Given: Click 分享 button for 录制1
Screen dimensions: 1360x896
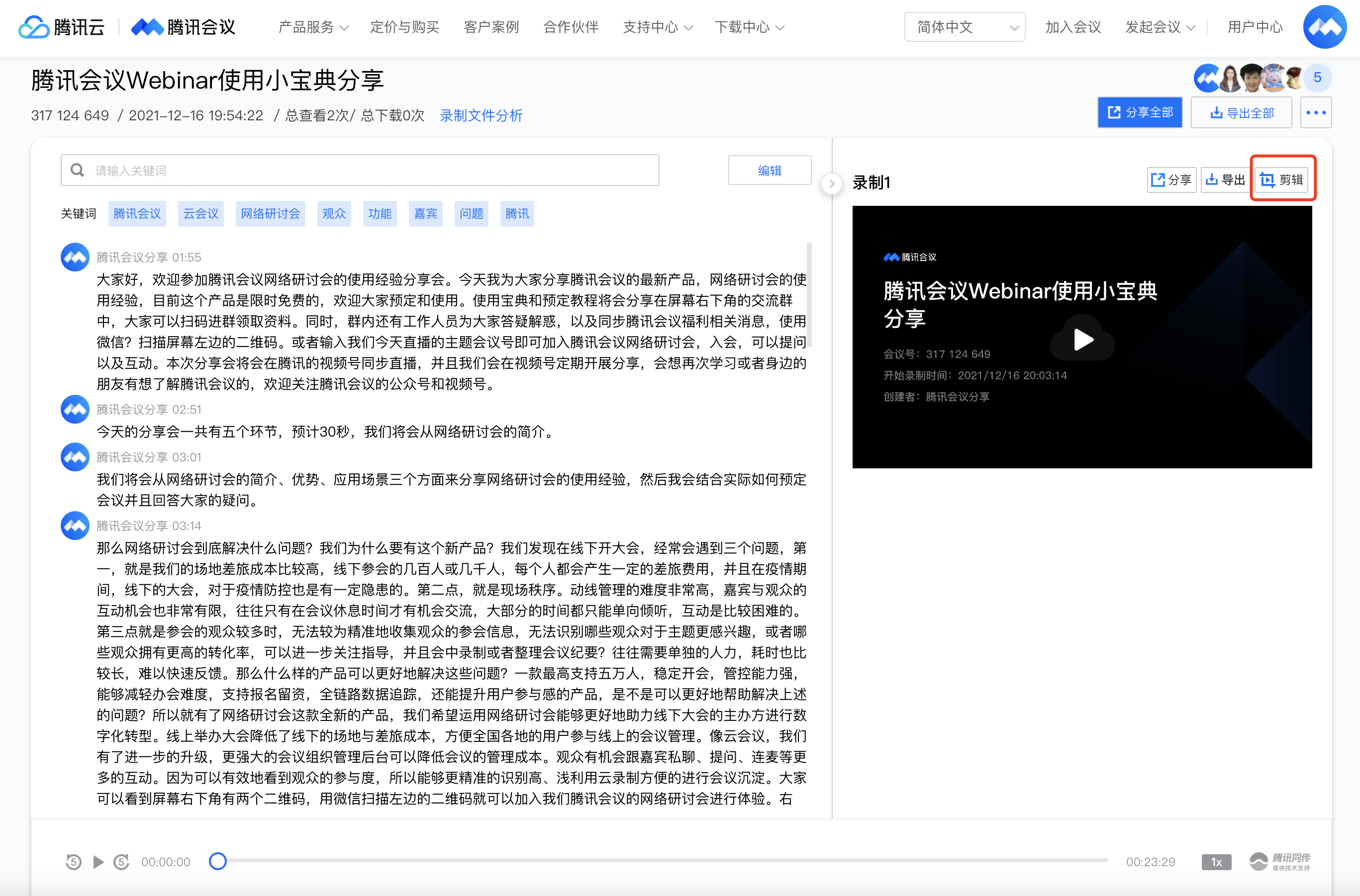Looking at the screenshot, I should coord(1171,180).
